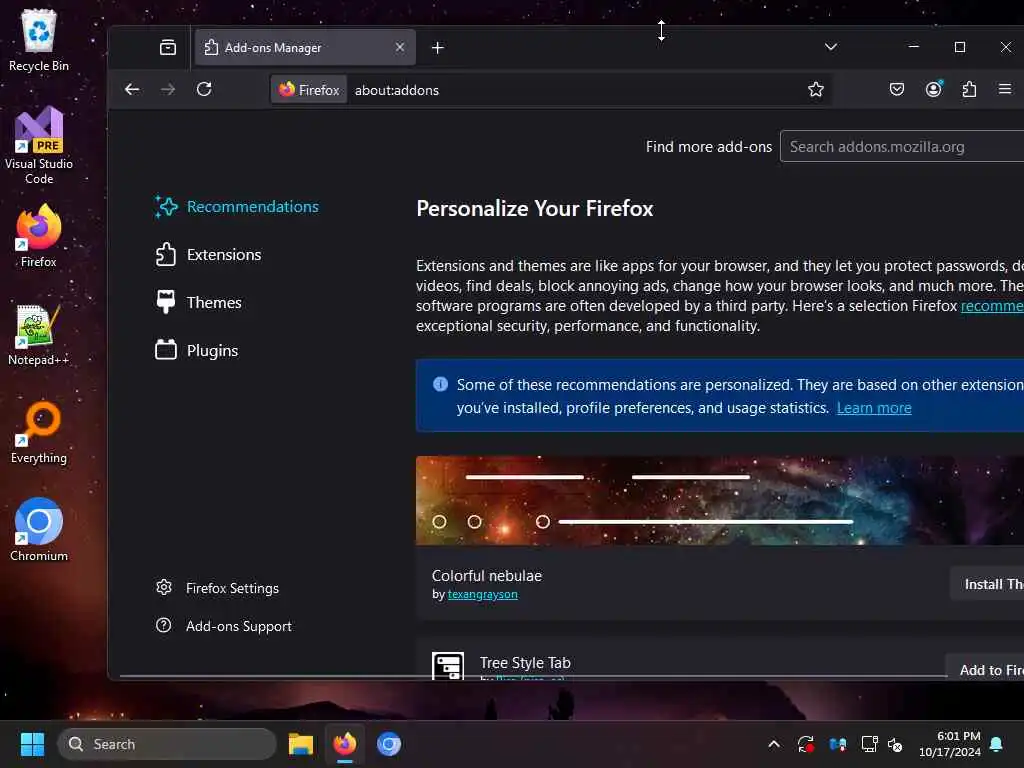Close the Add-ons Manager tab
The height and width of the screenshot is (768, 1024).
click(400, 47)
